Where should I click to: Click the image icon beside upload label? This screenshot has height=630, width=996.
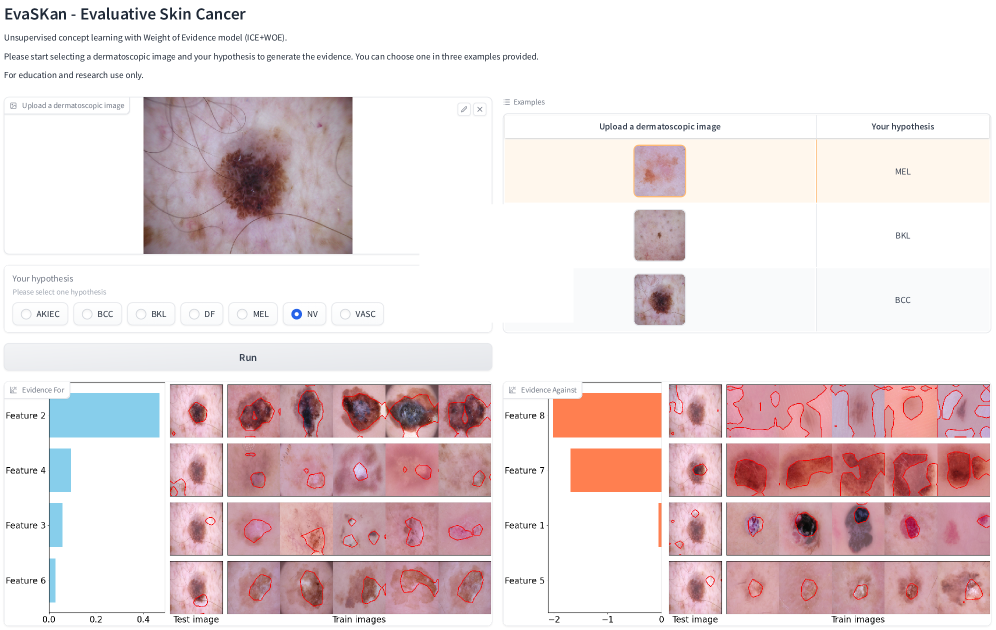pos(13,105)
